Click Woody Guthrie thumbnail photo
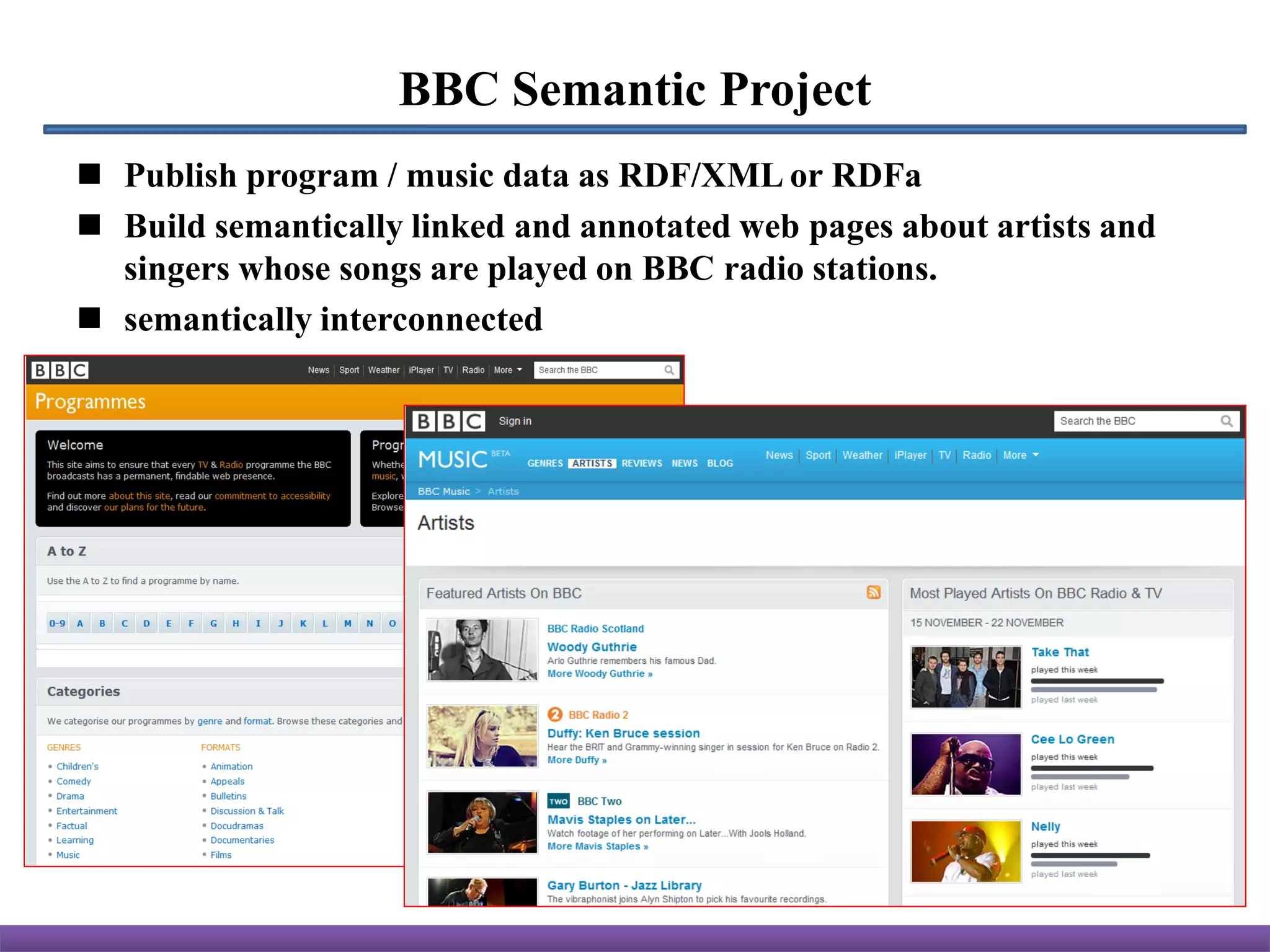Viewport: 1270px width, 952px height. point(482,650)
